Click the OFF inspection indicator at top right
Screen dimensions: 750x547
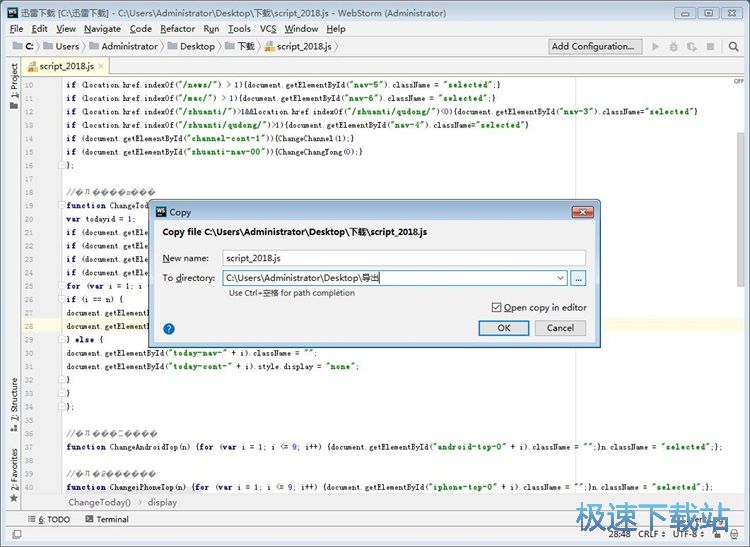click(739, 81)
